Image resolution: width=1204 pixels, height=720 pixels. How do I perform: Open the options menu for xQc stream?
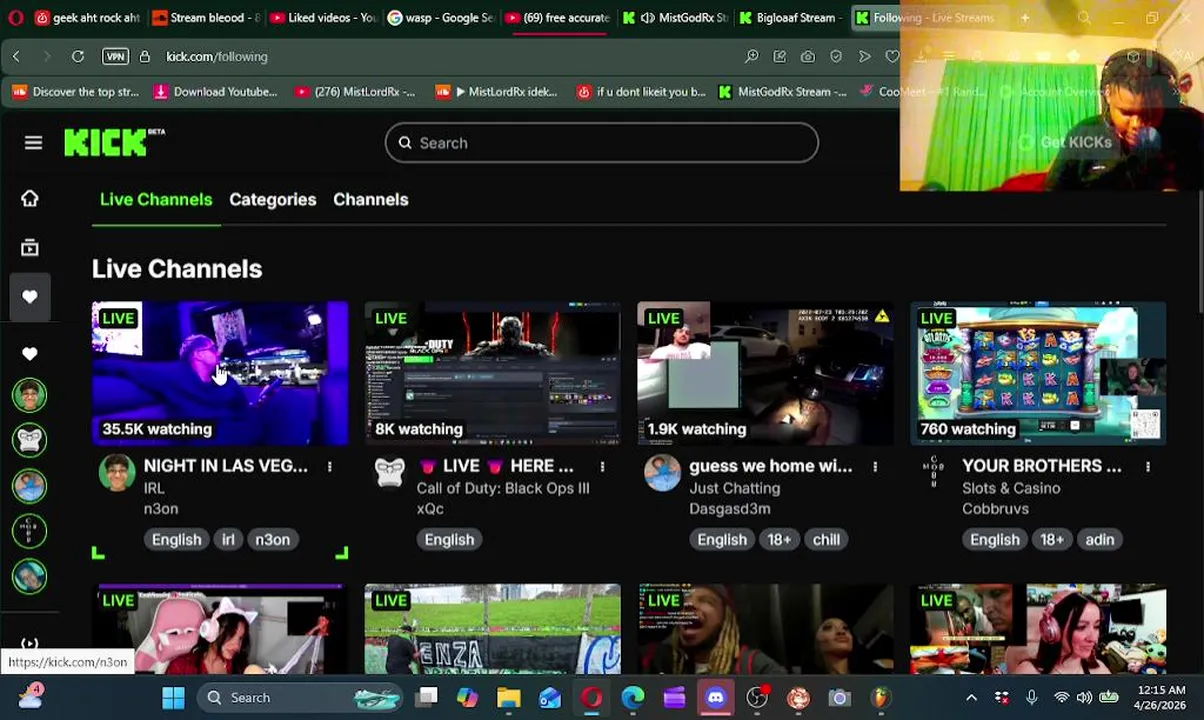602,467
